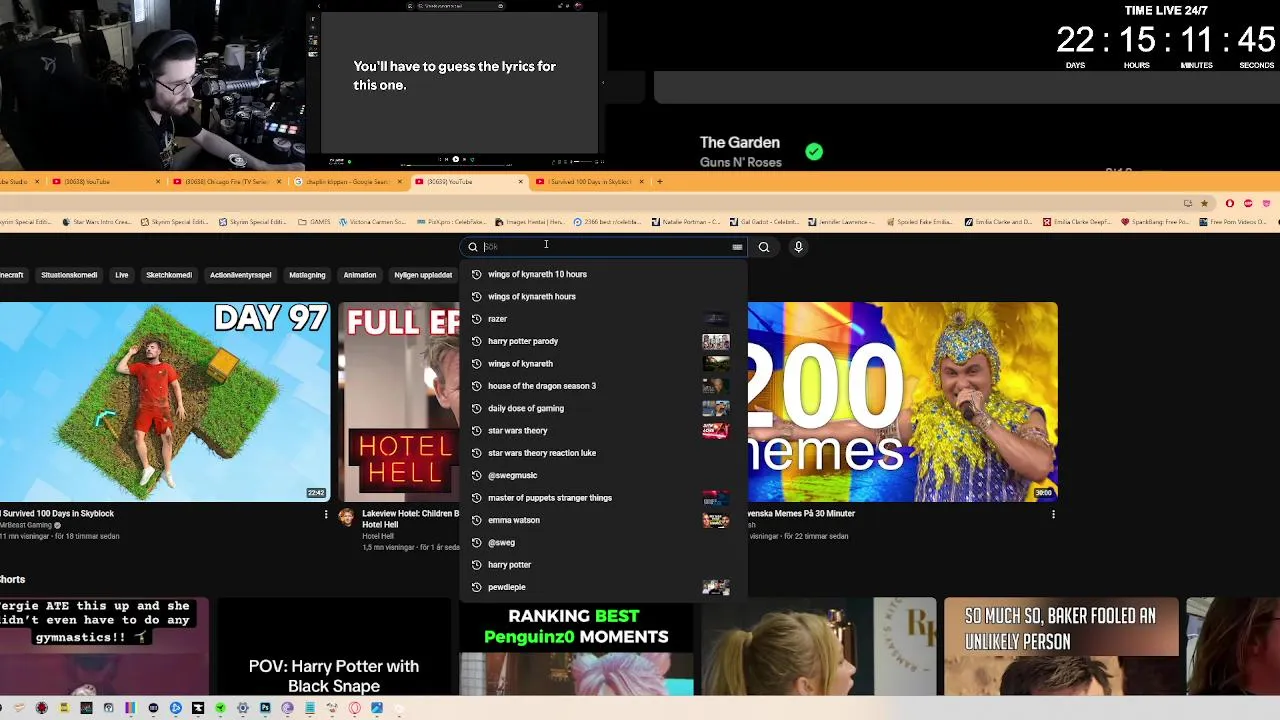
Task: Choose 'house of the dragon season 3' suggestion
Action: point(603,386)
